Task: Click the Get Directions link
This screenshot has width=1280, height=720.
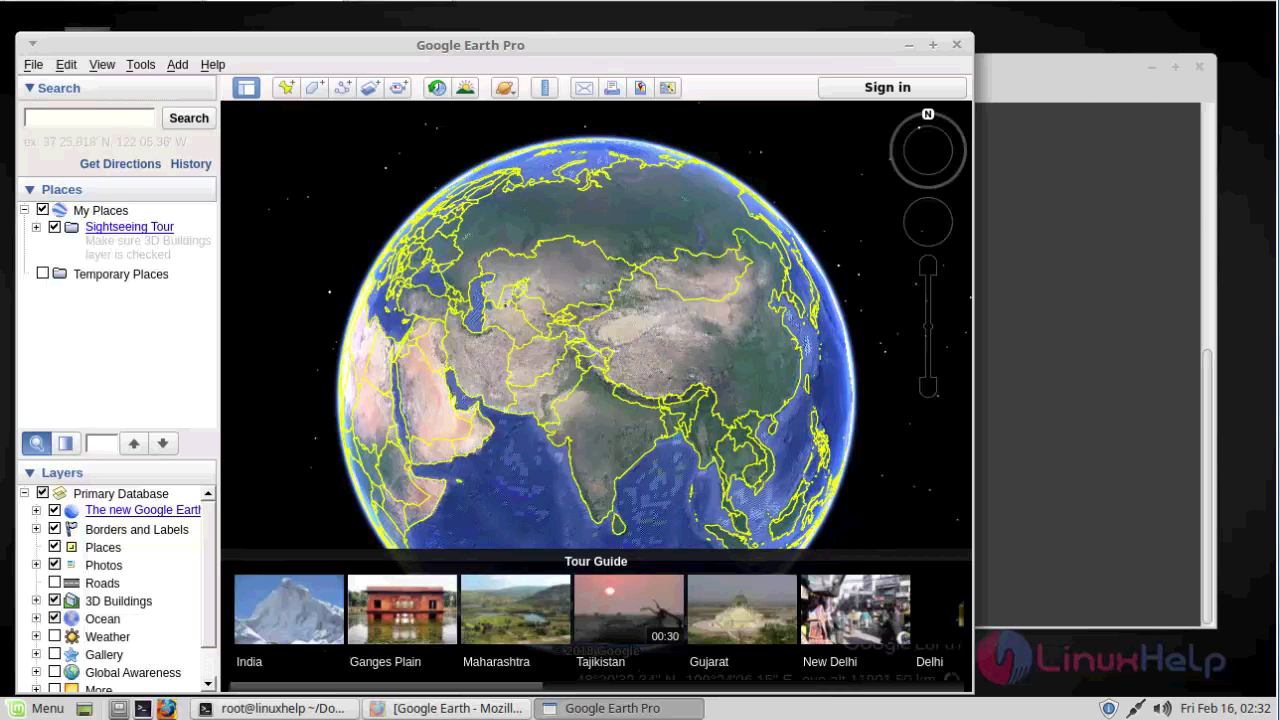Action: click(x=120, y=164)
